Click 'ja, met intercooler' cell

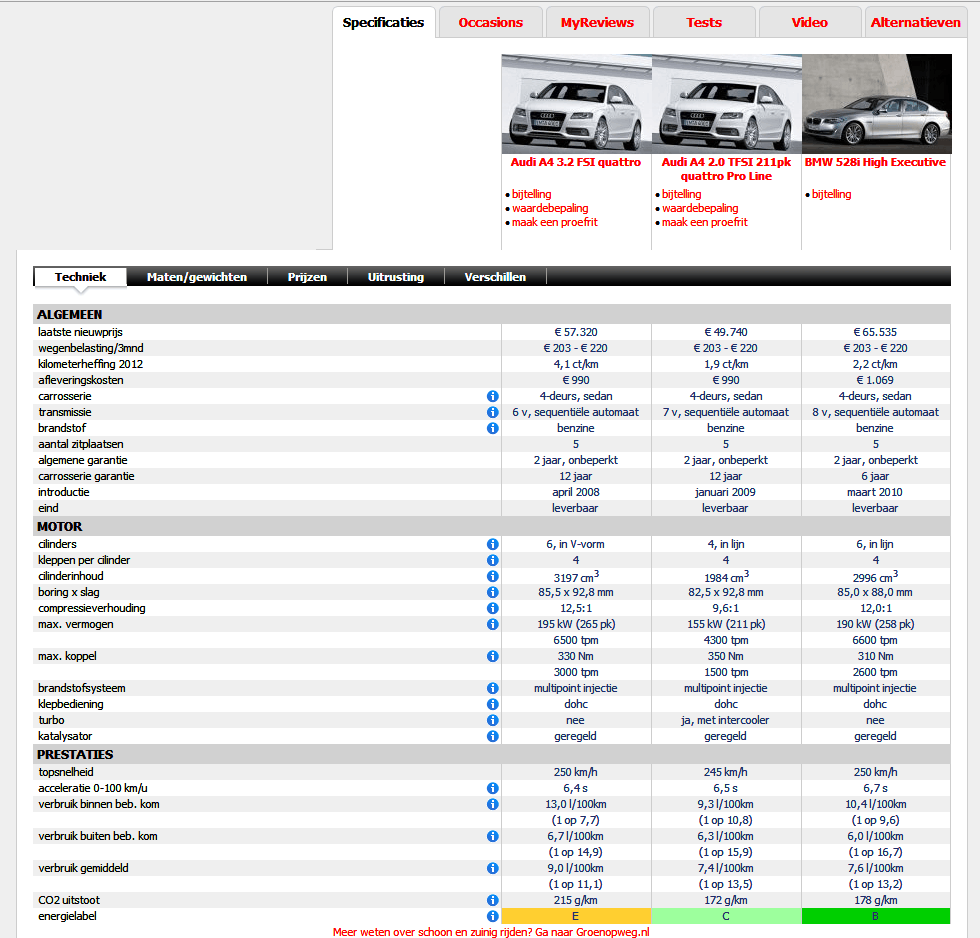[725, 721]
